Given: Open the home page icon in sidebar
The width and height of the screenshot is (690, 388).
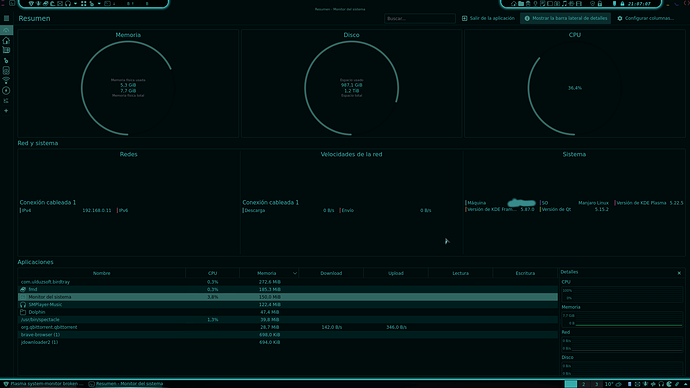Looking at the screenshot, I should (x=6, y=40).
